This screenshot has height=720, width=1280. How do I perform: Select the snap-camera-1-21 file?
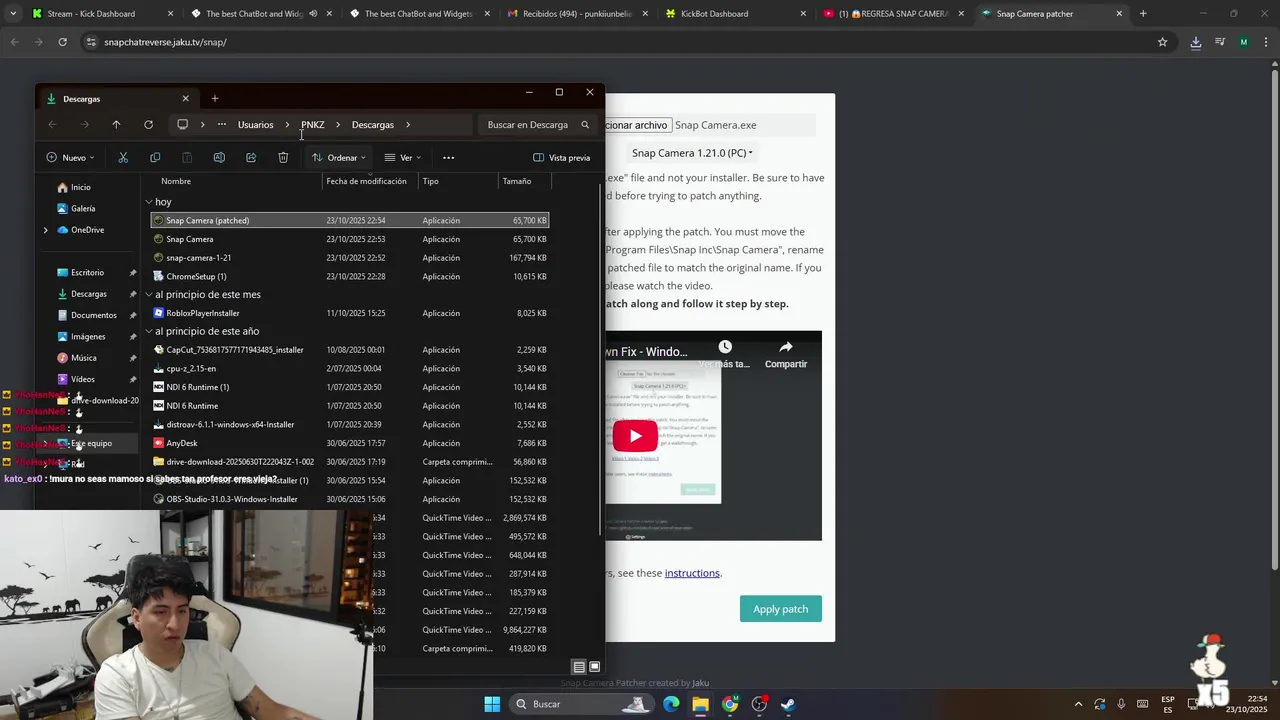click(x=350, y=258)
